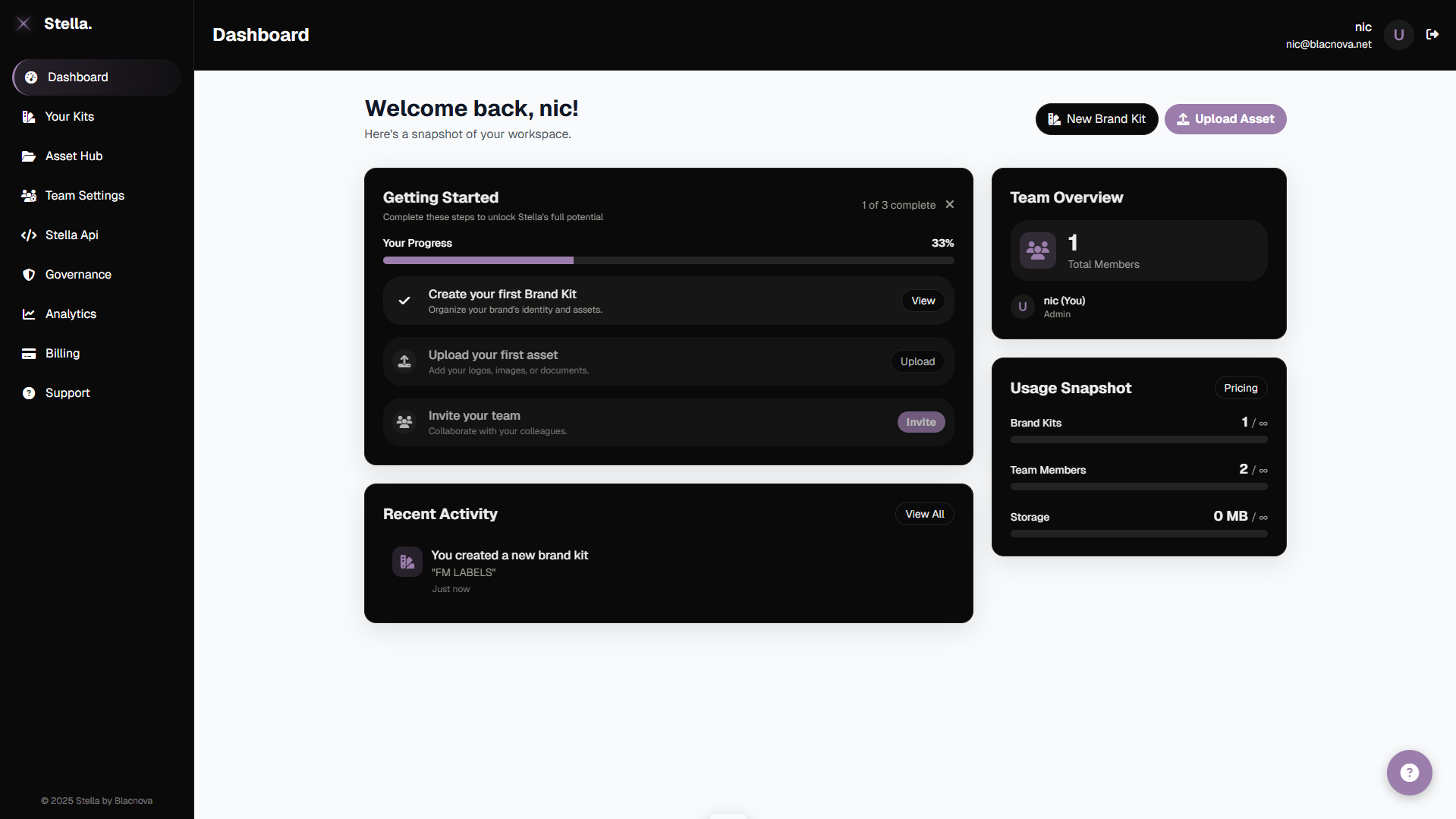Click View All recent activity
1456x819 pixels.
924,514
